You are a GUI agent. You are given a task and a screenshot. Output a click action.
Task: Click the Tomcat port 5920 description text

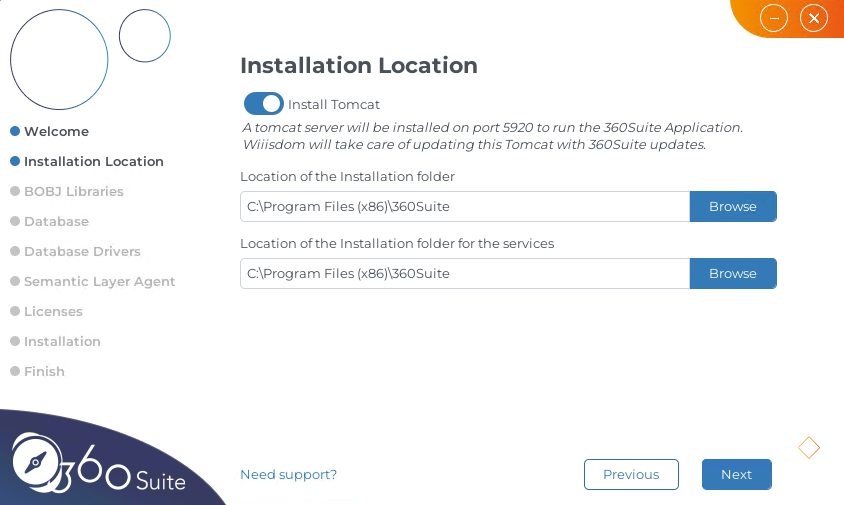click(x=493, y=136)
